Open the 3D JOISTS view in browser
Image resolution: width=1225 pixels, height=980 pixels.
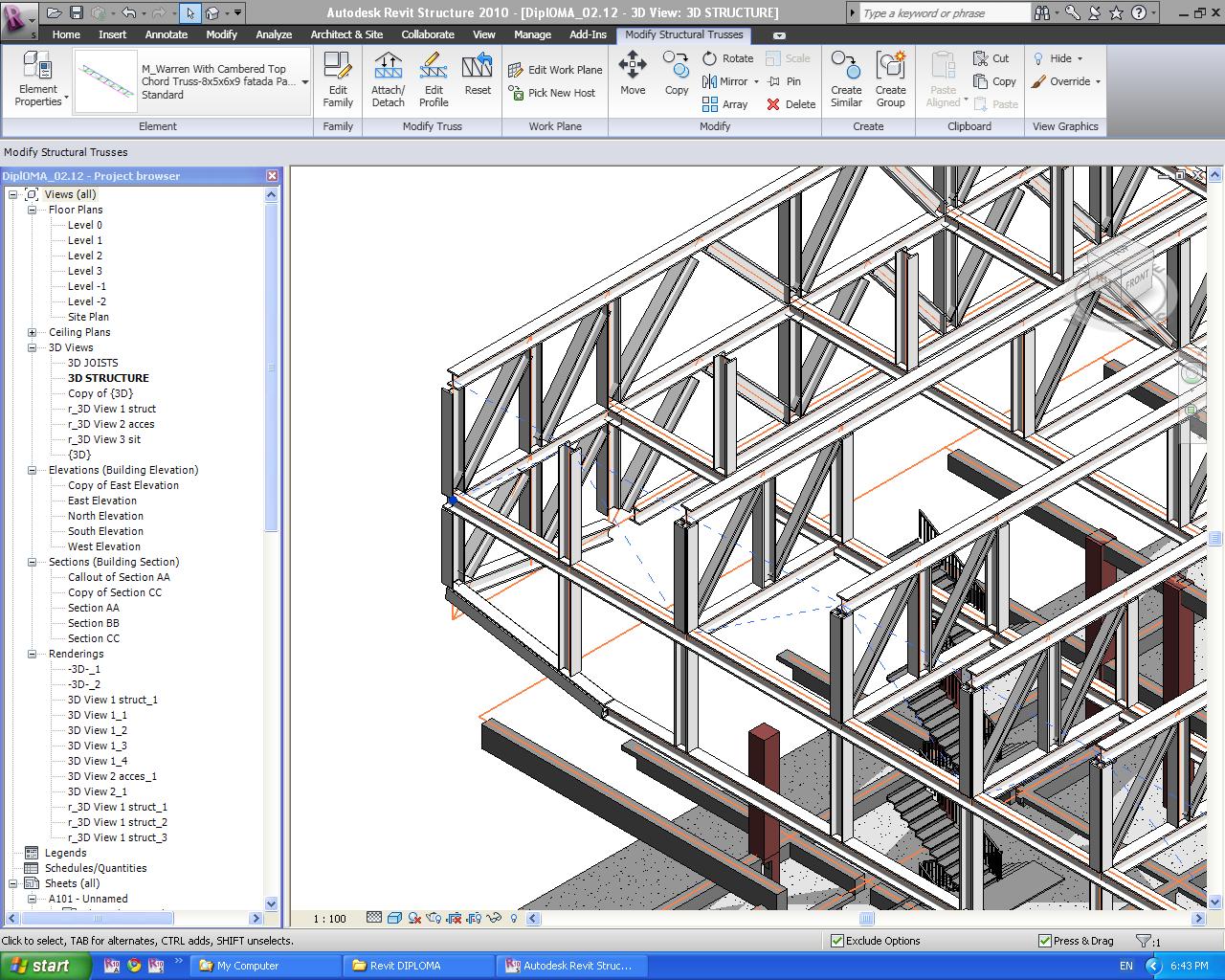point(93,363)
